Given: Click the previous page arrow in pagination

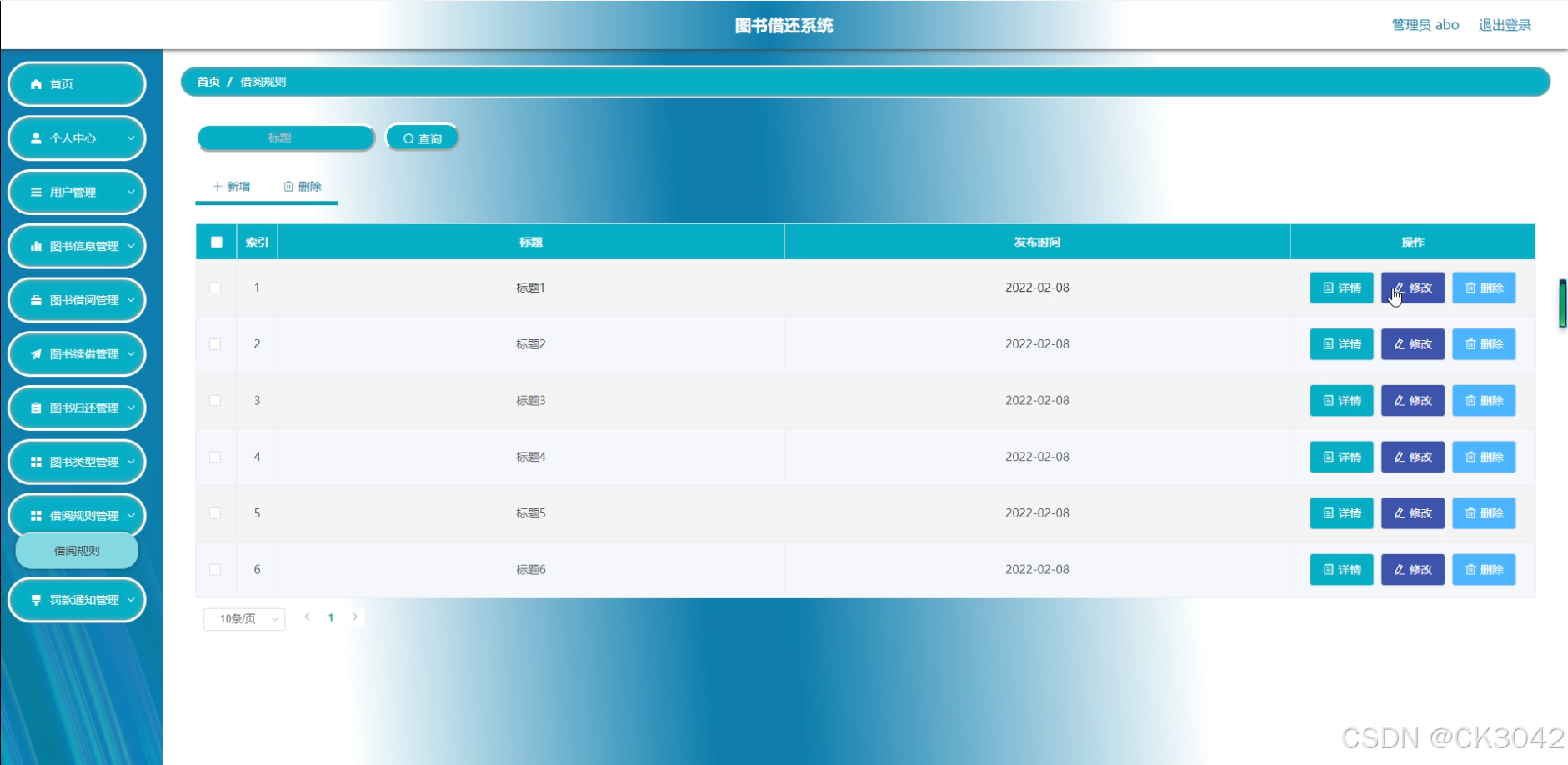Looking at the screenshot, I should [x=308, y=617].
